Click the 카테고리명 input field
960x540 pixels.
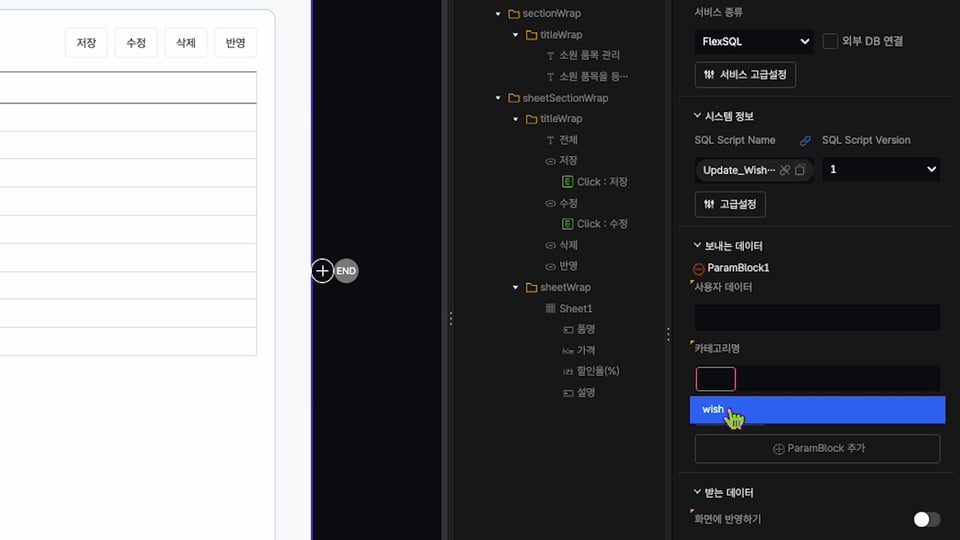pyautogui.click(x=817, y=379)
